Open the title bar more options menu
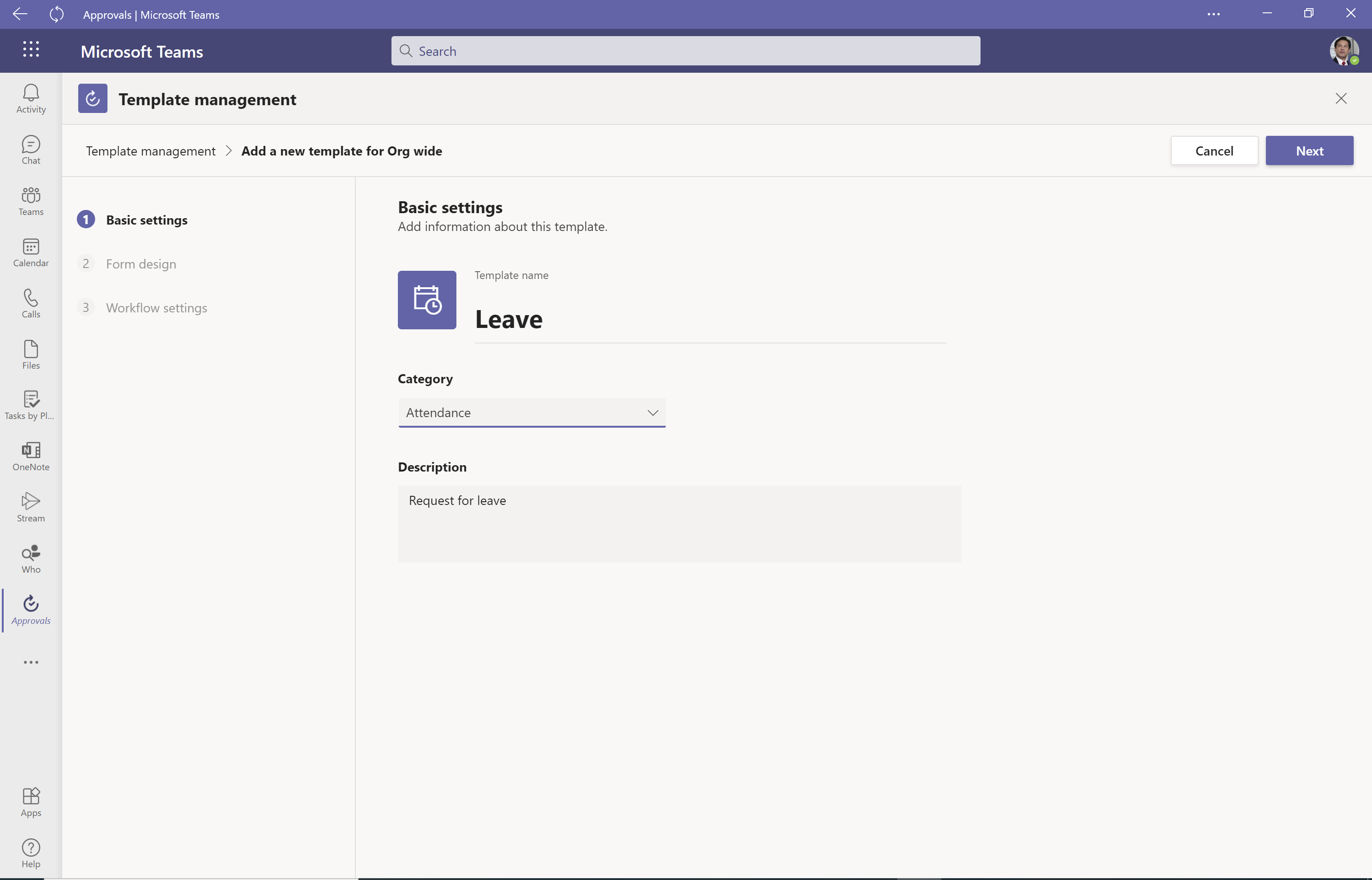The image size is (1372, 880). pos(1213,14)
